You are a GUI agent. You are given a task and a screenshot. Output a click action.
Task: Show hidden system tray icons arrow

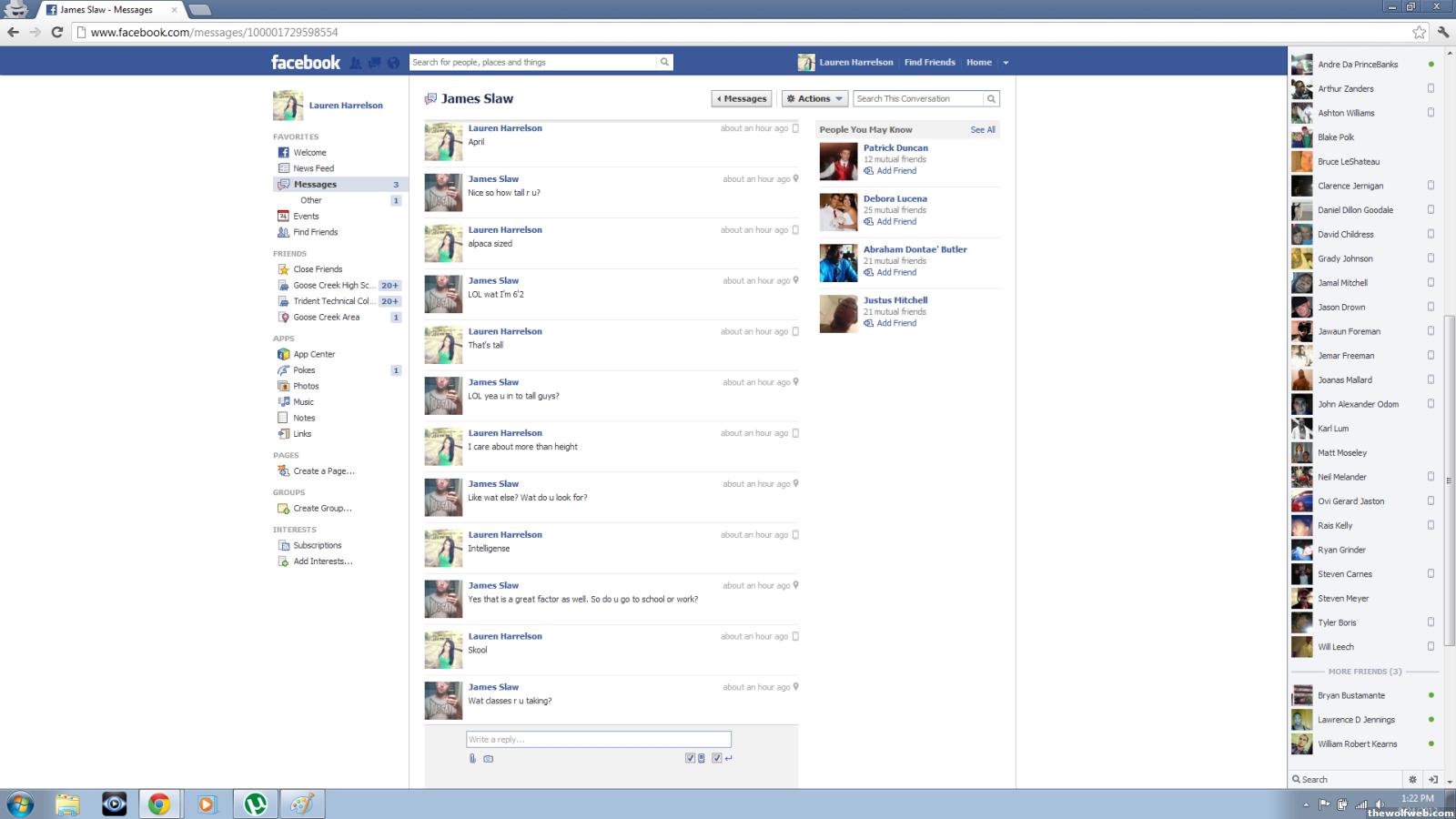(x=1306, y=804)
